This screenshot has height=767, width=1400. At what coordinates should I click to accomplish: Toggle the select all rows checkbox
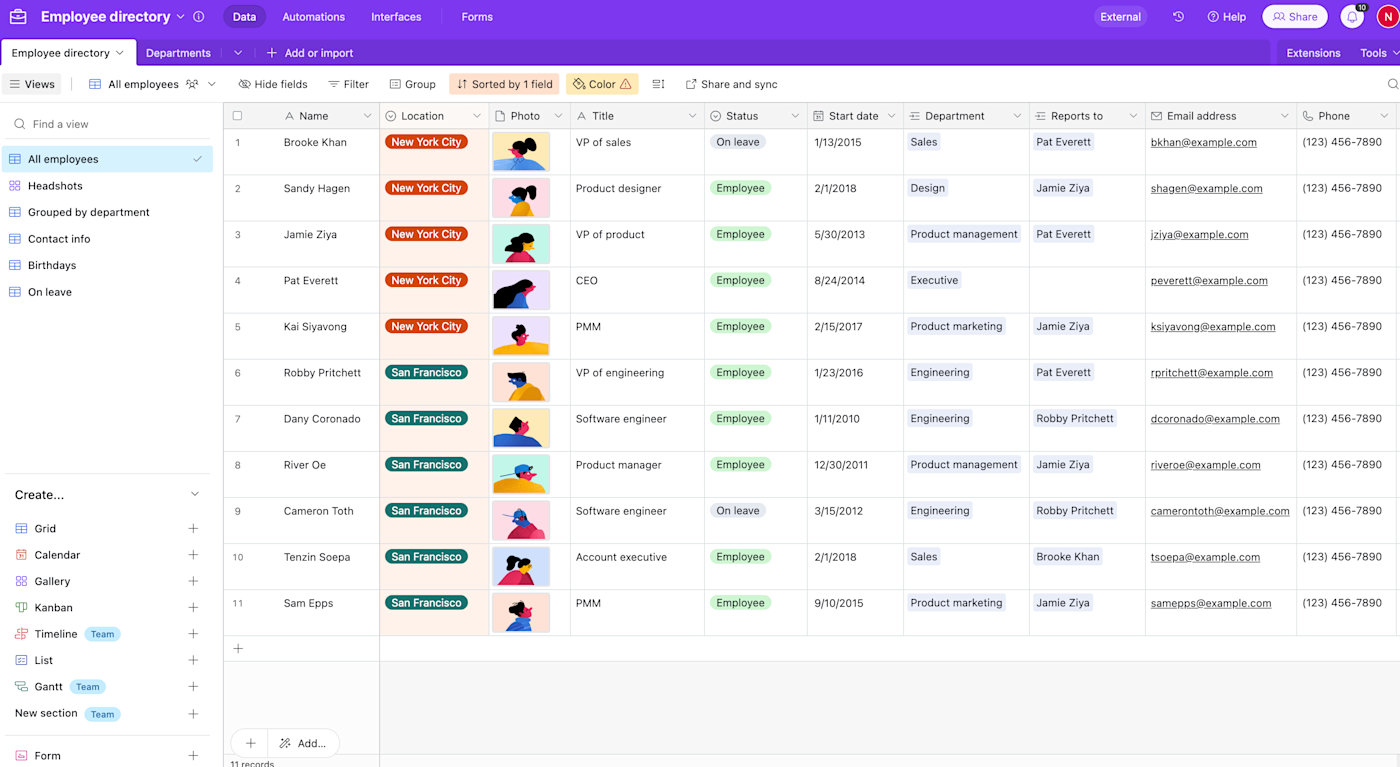[x=237, y=116]
